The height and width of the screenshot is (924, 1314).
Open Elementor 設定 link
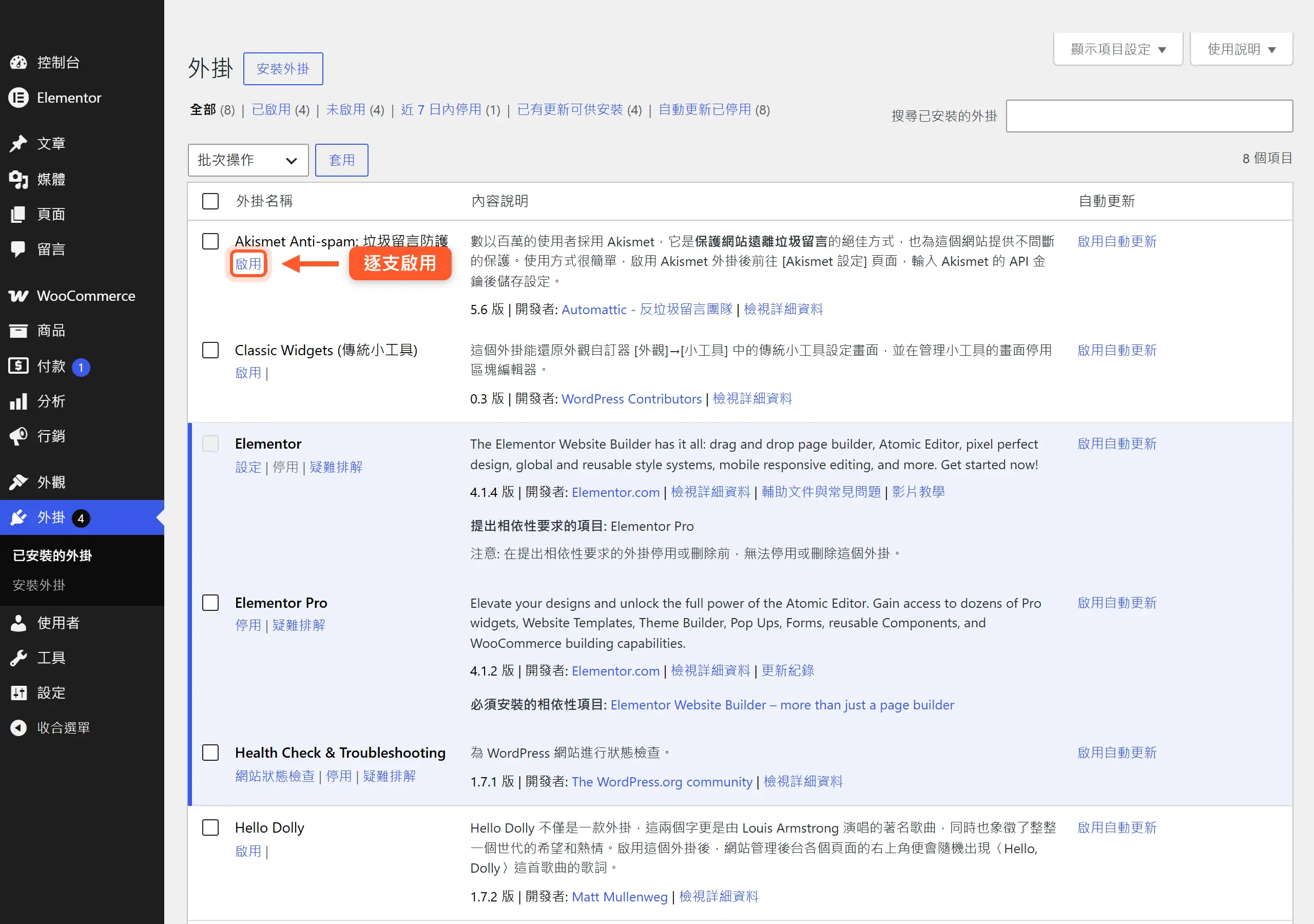[x=248, y=467]
